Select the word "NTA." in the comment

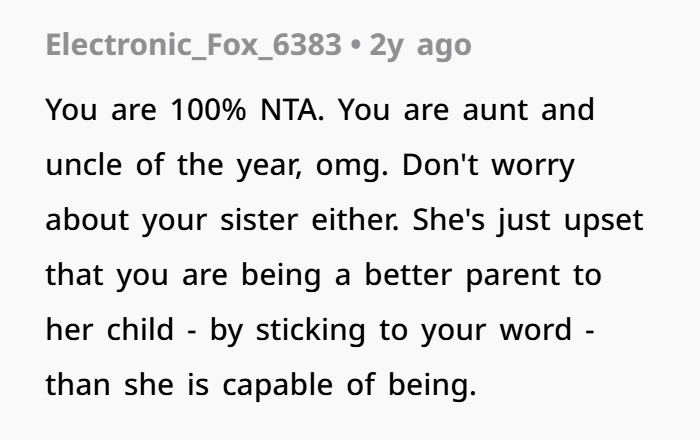[292, 109]
